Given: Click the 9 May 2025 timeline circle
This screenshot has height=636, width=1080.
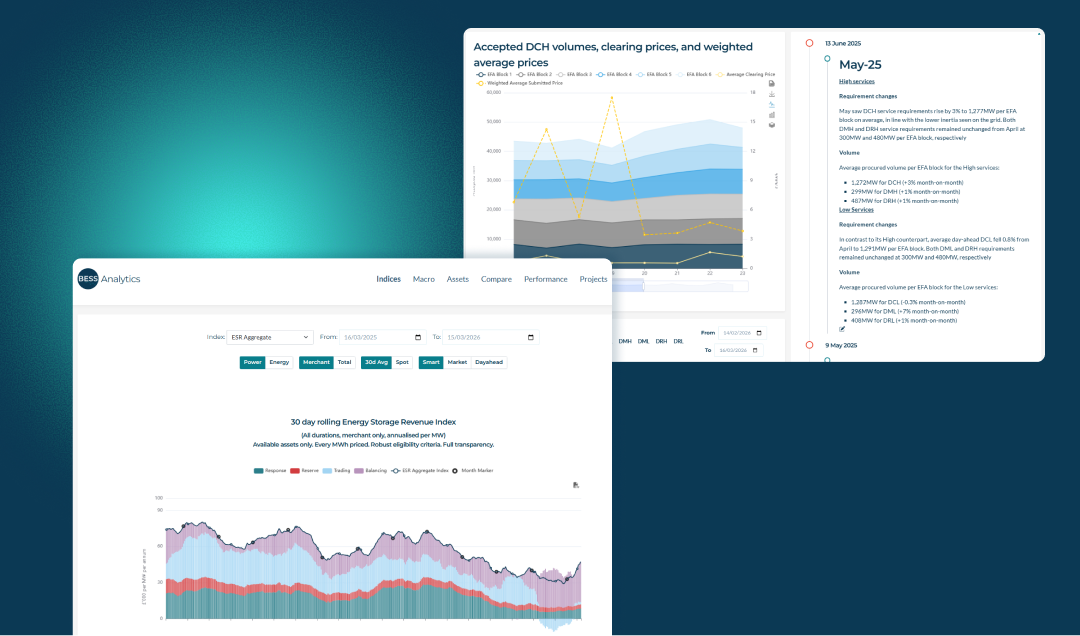Looking at the screenshot, I should 809,345.
